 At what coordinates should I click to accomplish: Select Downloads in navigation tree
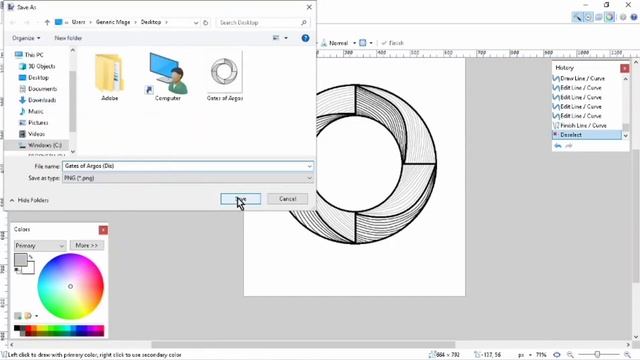[x=38, y=100]
